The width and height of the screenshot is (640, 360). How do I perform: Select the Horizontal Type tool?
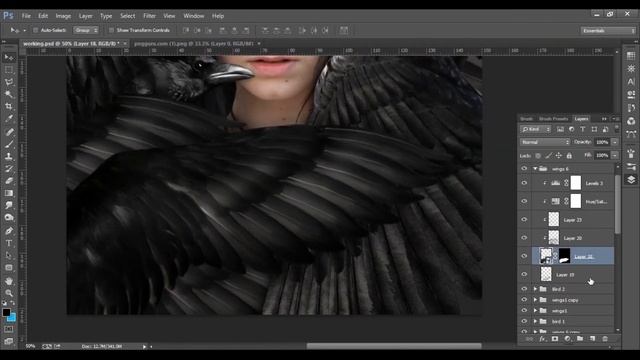(x=9, y=243)
